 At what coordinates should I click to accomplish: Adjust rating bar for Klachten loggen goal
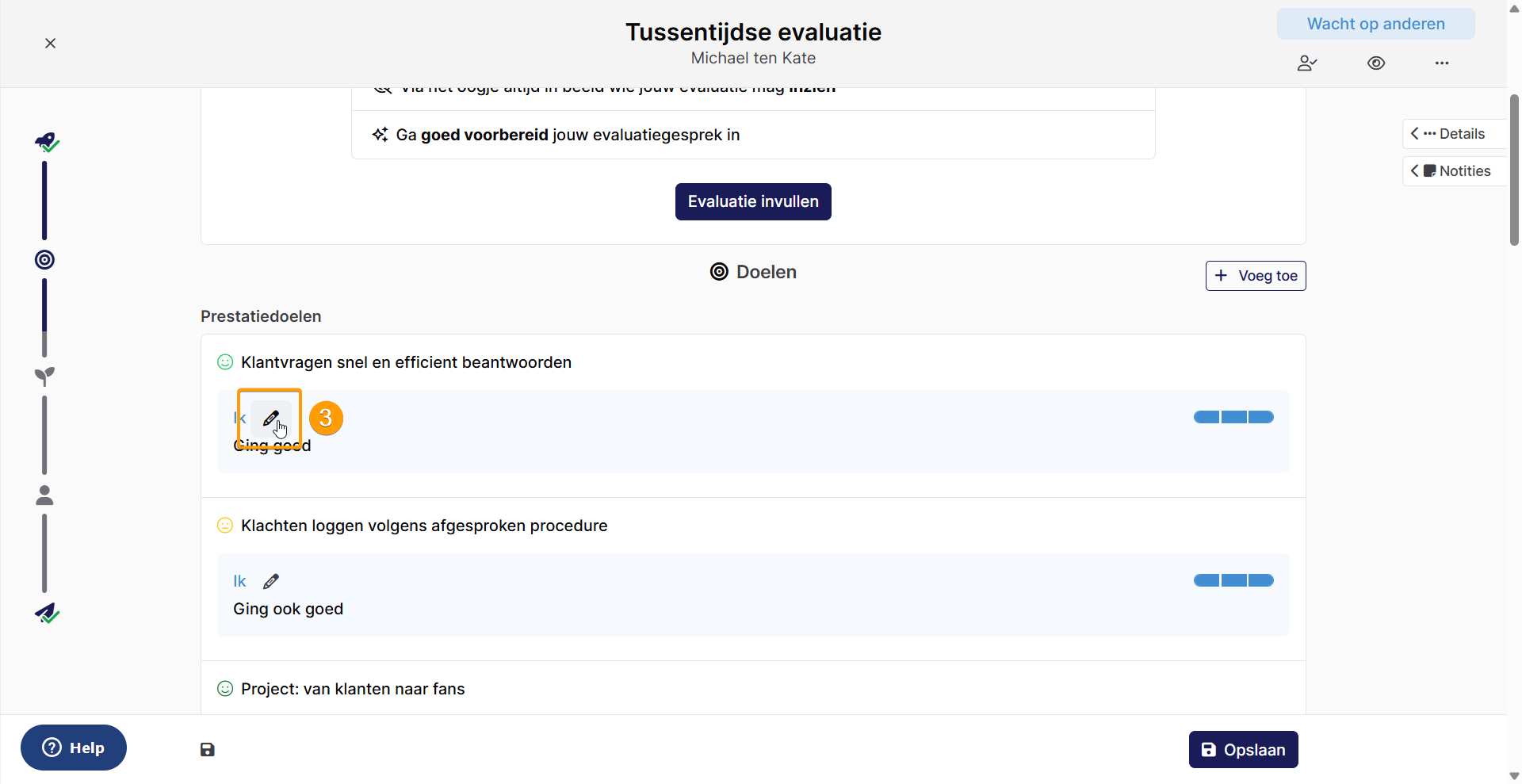point(1233,581)
